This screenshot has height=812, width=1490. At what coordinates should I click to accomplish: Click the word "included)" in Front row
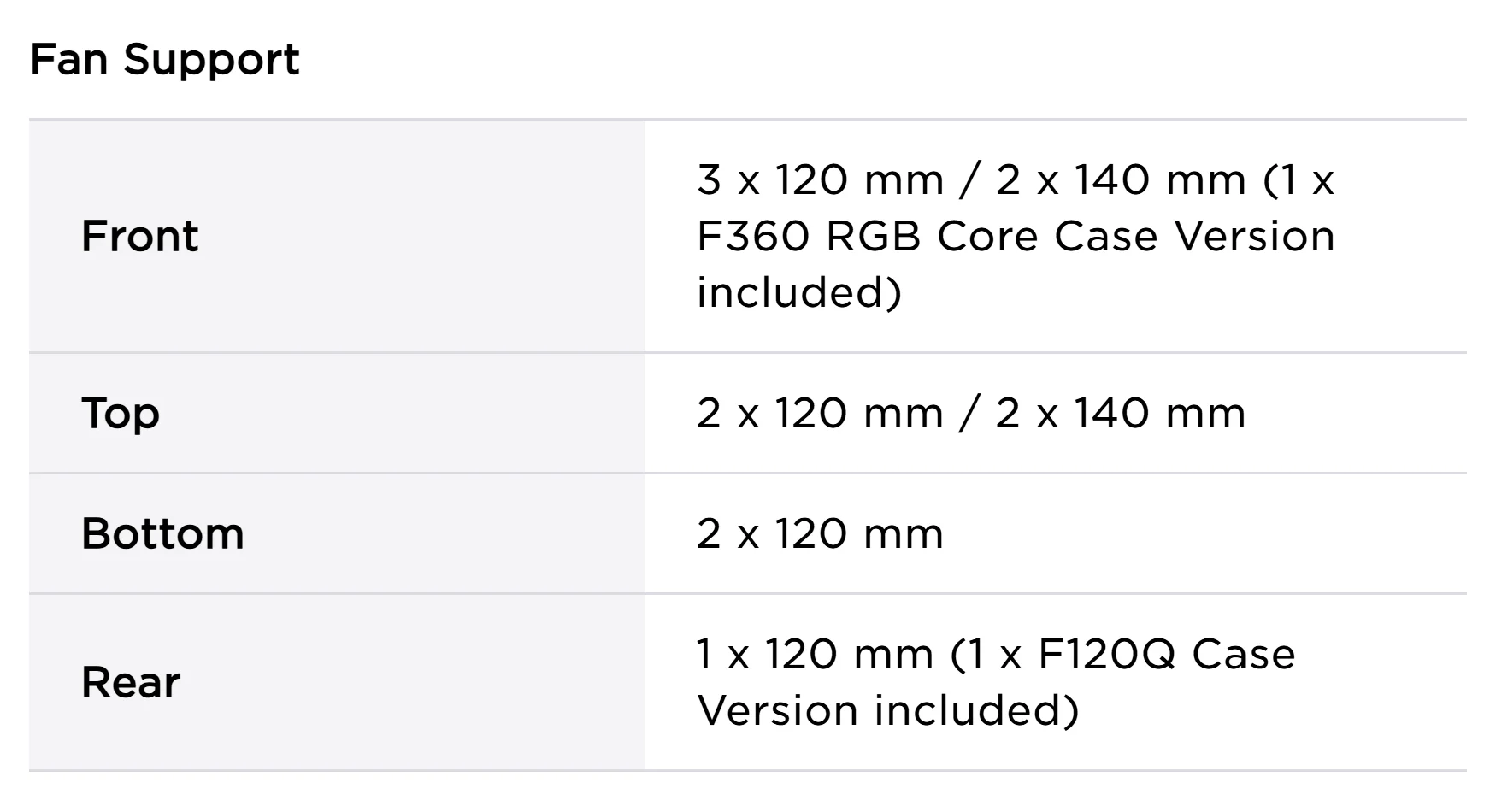click(799, 292)
